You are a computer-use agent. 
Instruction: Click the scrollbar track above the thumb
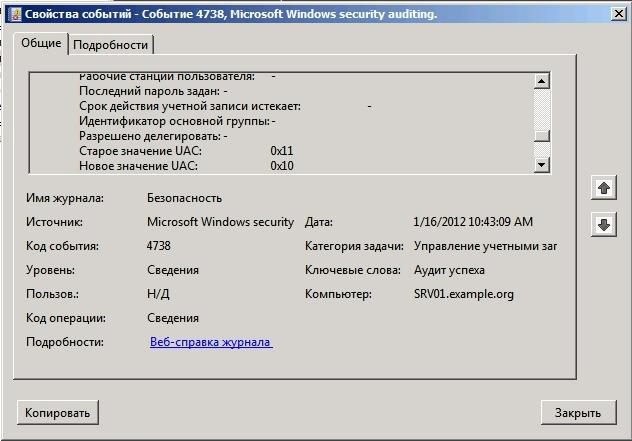pos(542,109)
